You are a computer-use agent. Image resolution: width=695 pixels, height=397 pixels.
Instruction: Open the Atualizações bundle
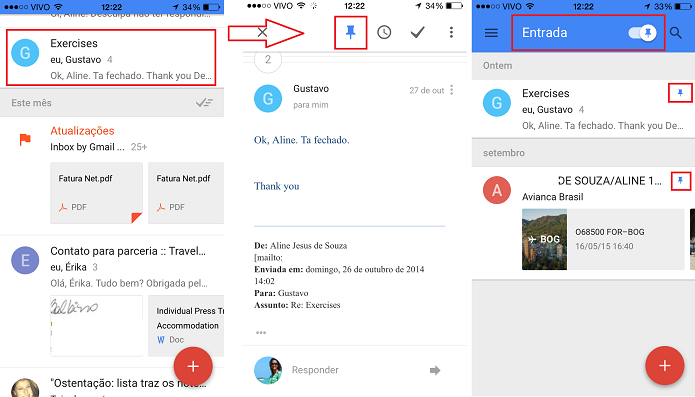click(x=82, y=131)
